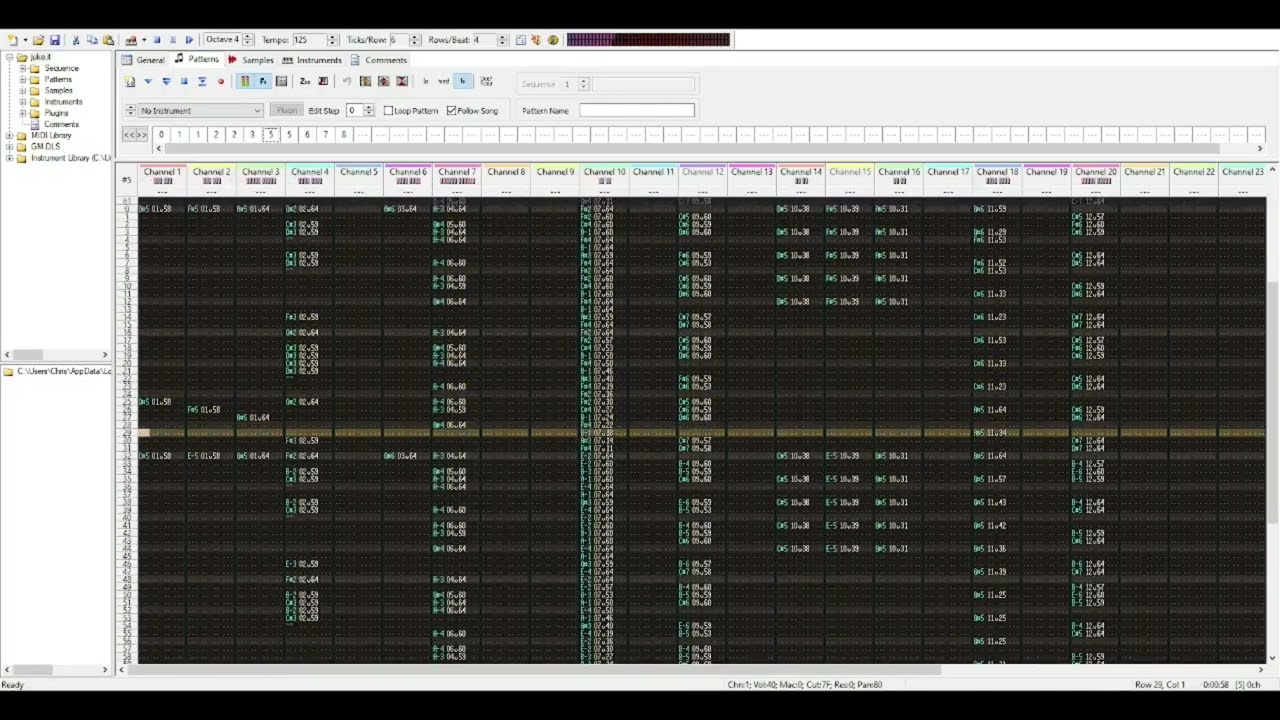Click the new pattern icon
Viewport: 1280px width, 720px height.
coord(130,81)
